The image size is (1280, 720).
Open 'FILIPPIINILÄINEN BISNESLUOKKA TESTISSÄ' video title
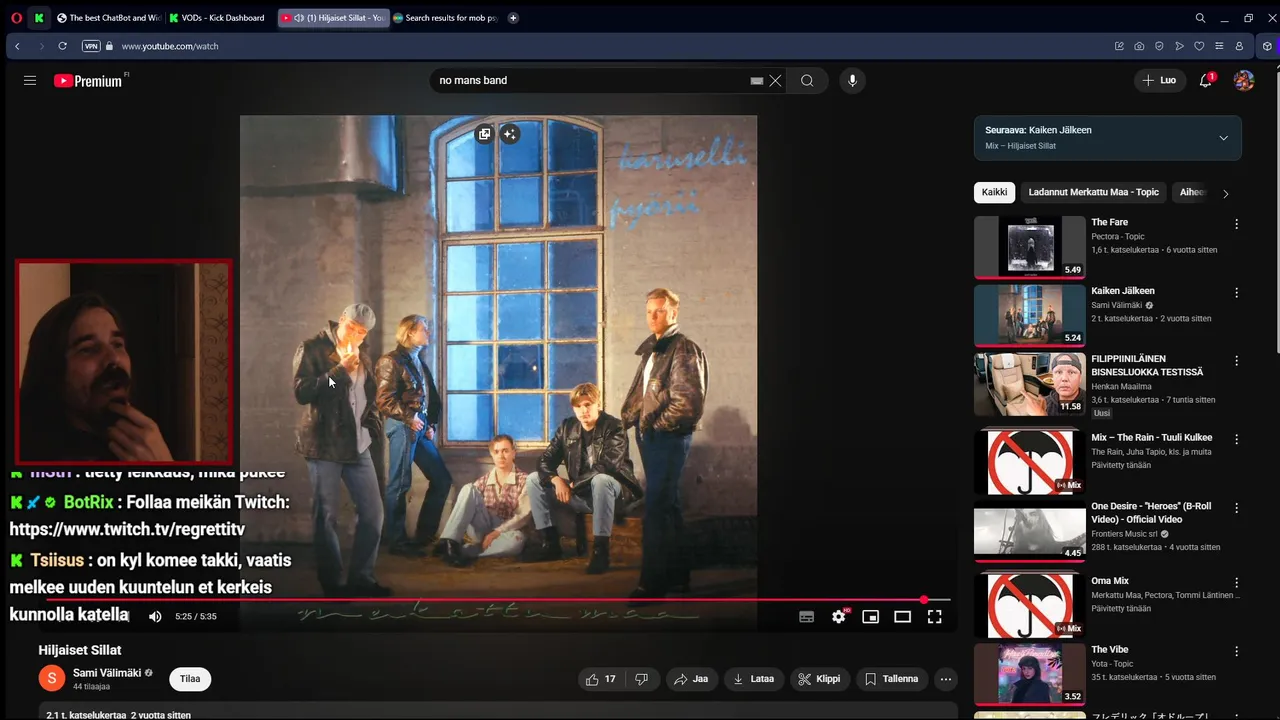point(1147,365)
